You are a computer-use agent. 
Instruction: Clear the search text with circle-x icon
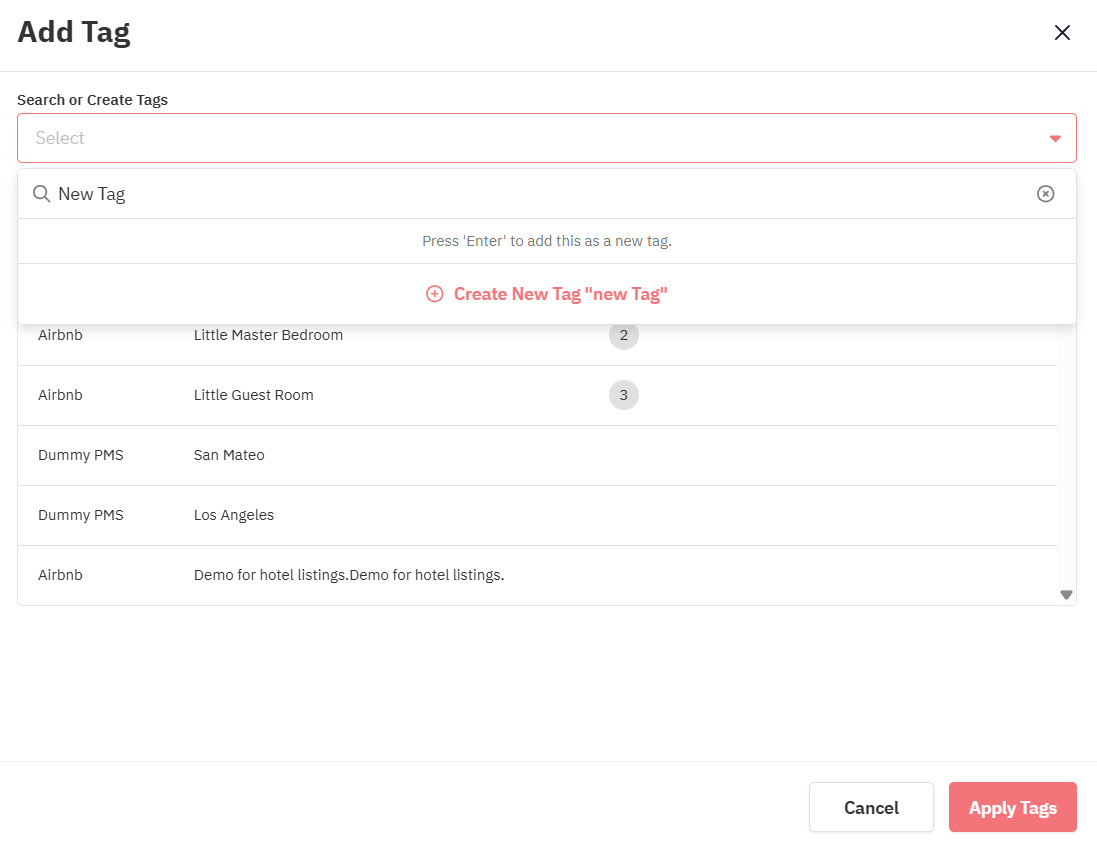tap(1045, 194)
